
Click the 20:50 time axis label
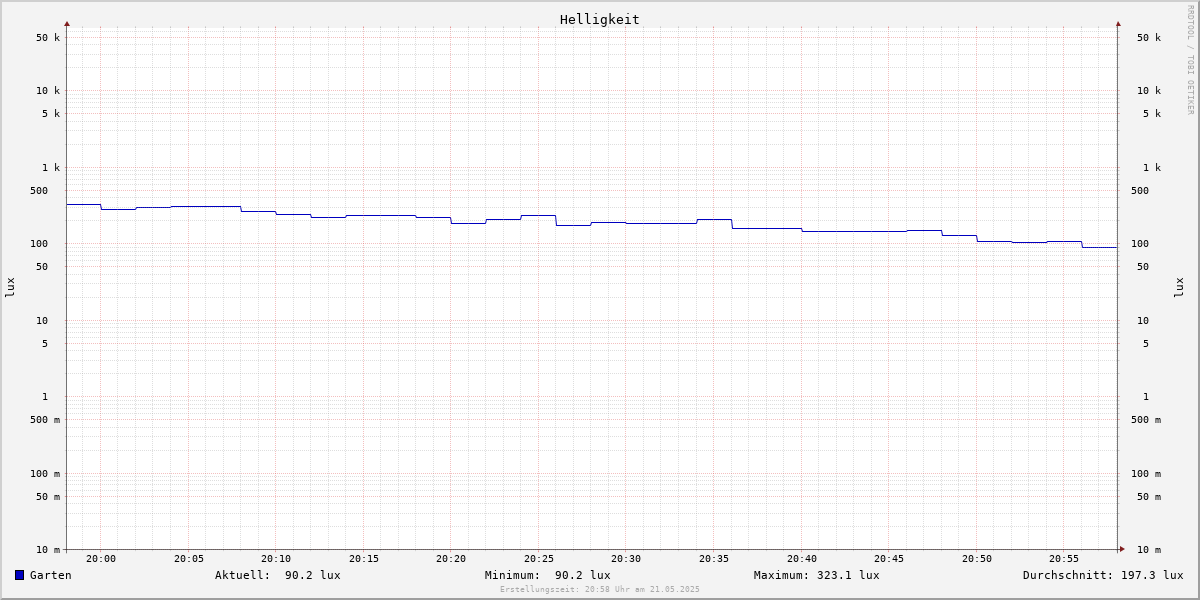click(977, 559)
